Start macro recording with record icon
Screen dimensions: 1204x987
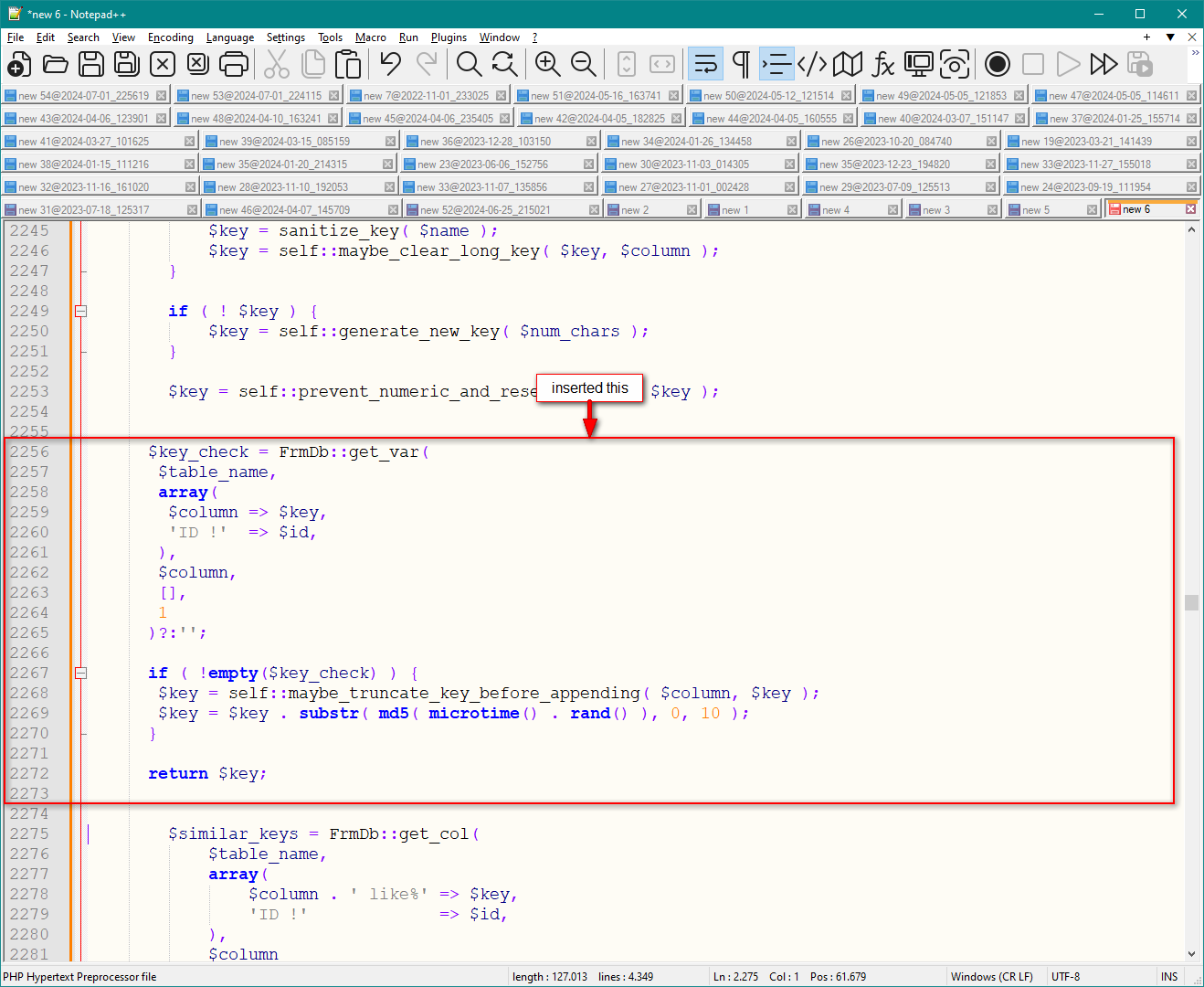tap(998, 64)
